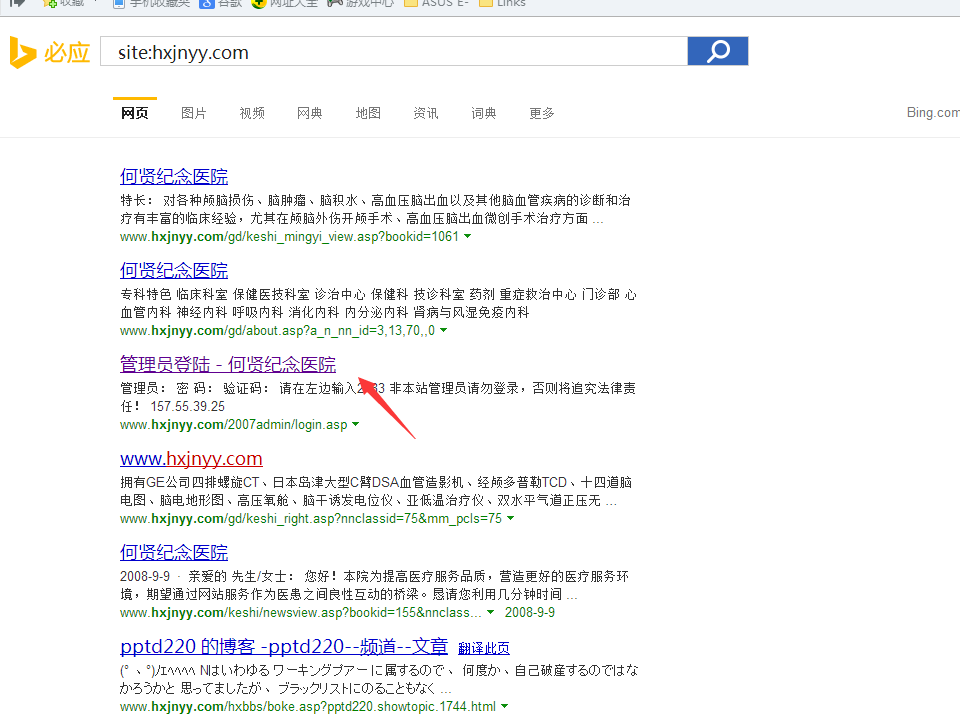Open the 词典 tab
The height and width of the screenshot is (727, 960).
pos(483,113)
